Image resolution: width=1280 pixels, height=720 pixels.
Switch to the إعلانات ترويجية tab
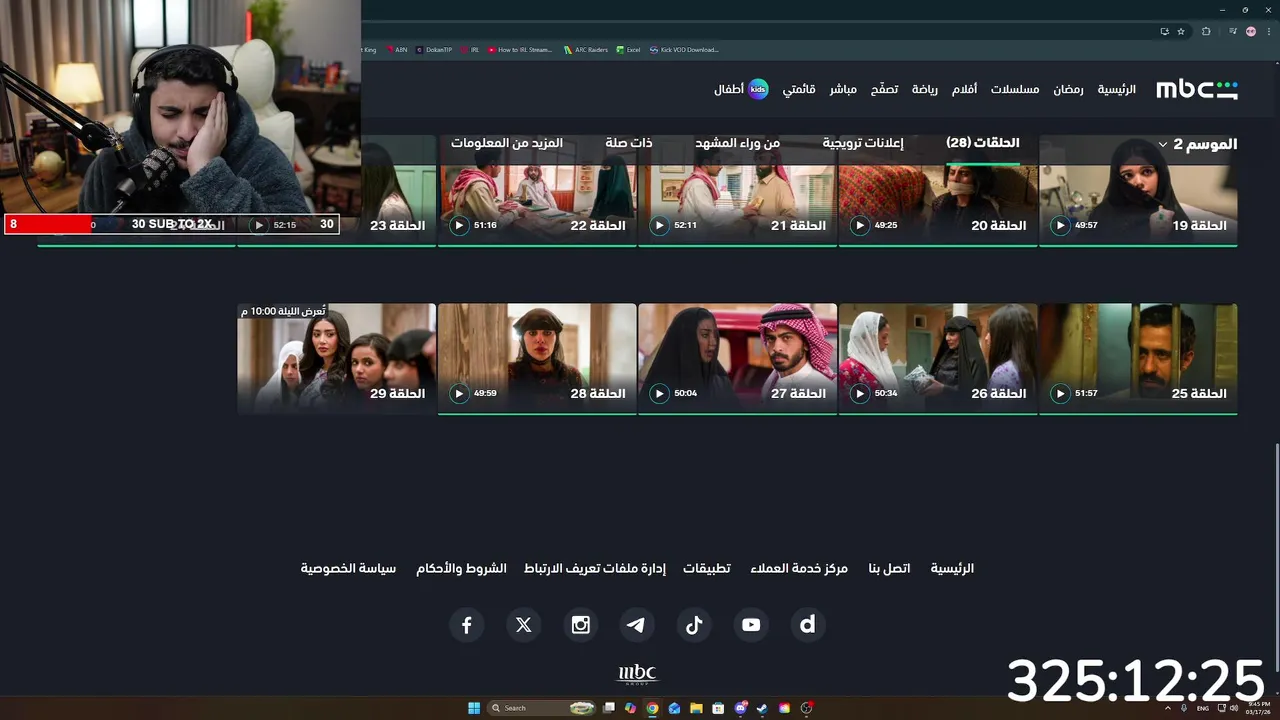(863, 143)
